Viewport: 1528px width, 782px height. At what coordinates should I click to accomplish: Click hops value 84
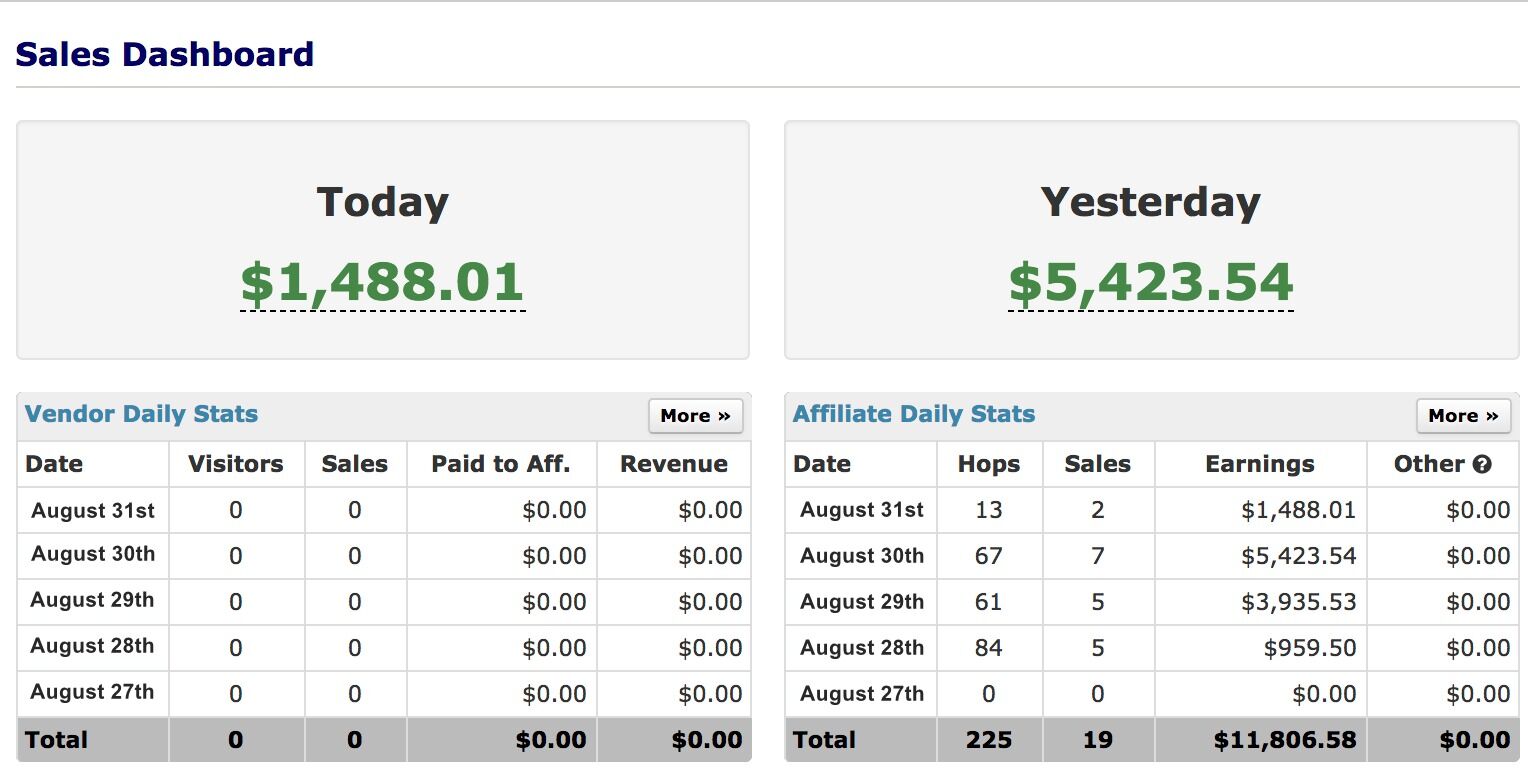coord(989,648)
